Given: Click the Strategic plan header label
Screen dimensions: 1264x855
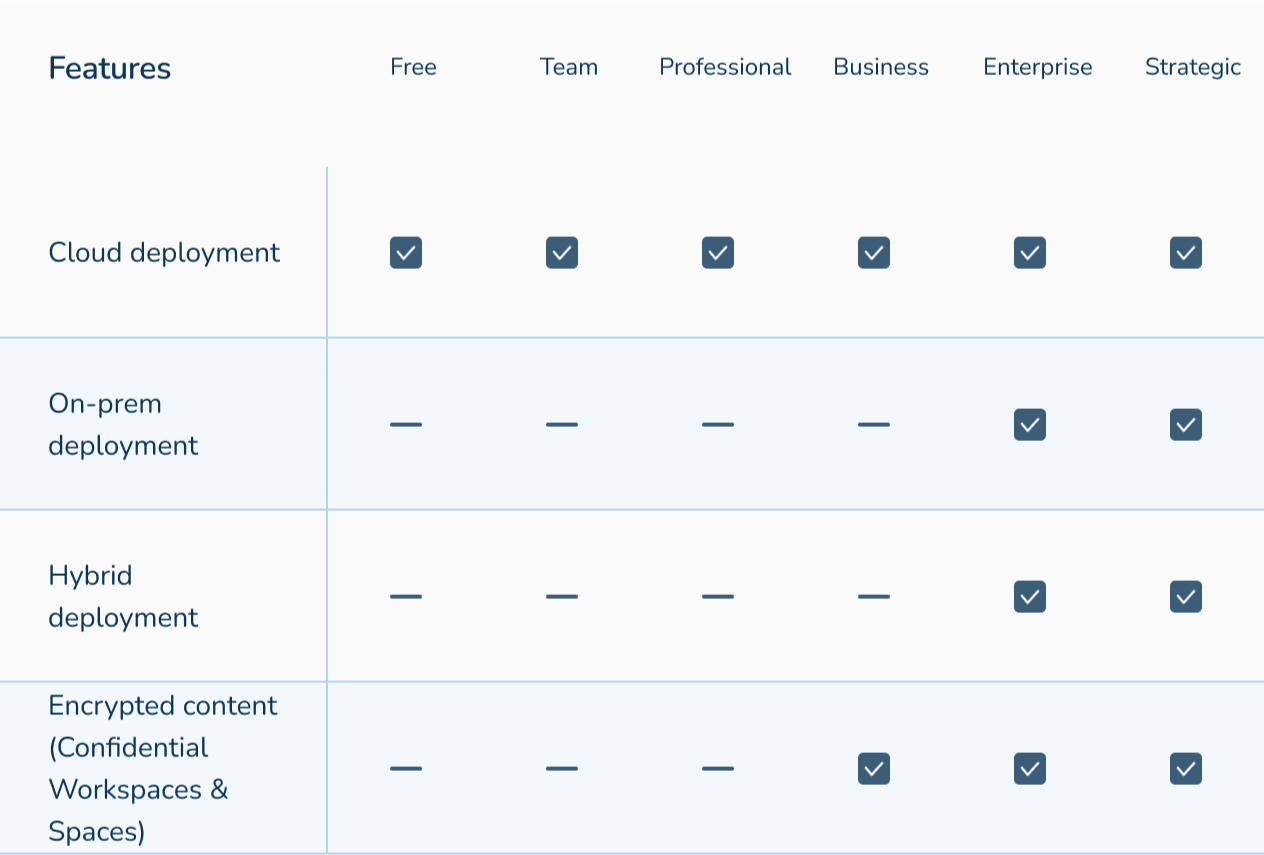Looking at the screenshot, I should [1192, 67].
